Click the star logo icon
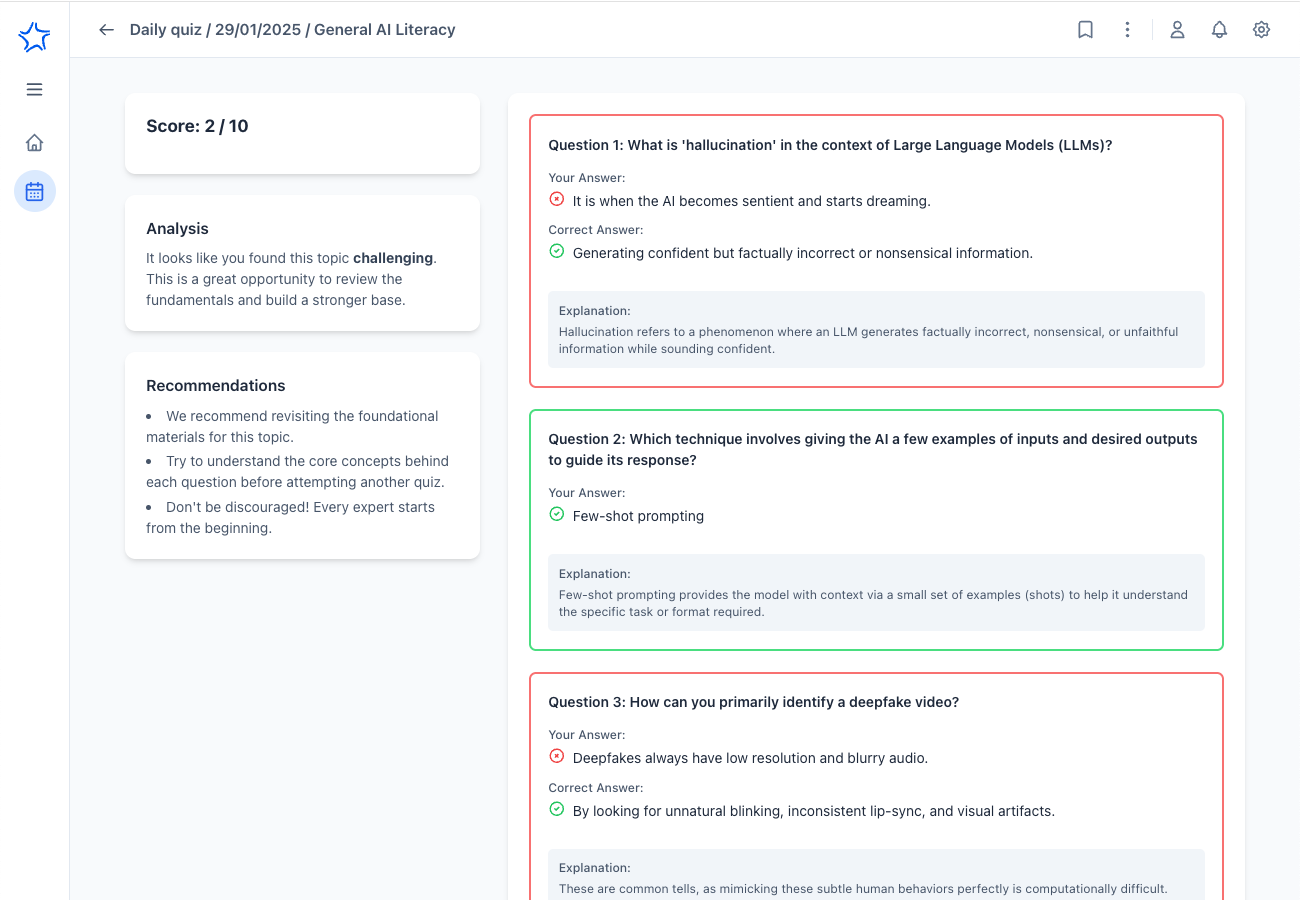The height and width of the screenshot is (900, 1300). pos(34,38)
